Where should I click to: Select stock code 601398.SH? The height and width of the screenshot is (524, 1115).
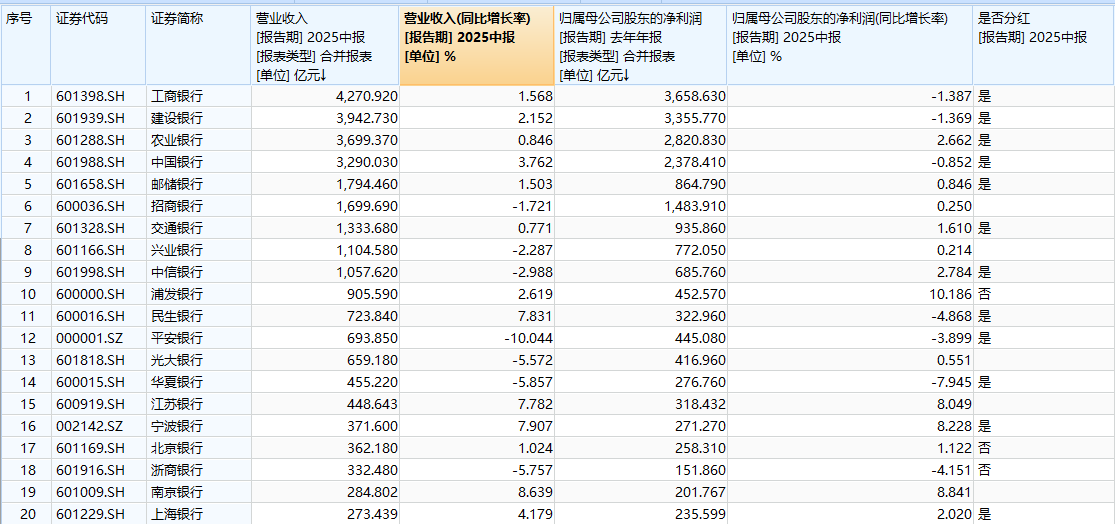(x=90, y=96)
